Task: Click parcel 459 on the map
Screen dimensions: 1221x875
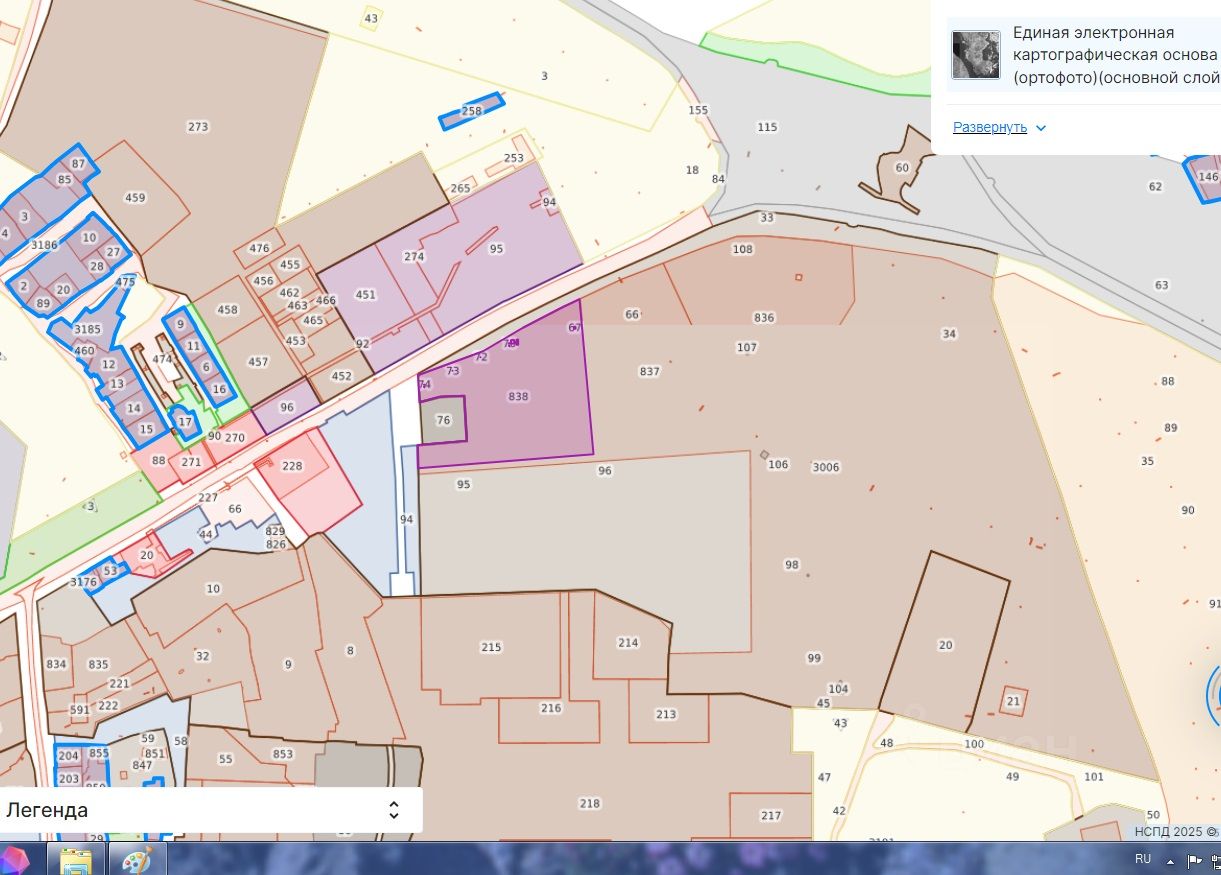Action: 135,198
